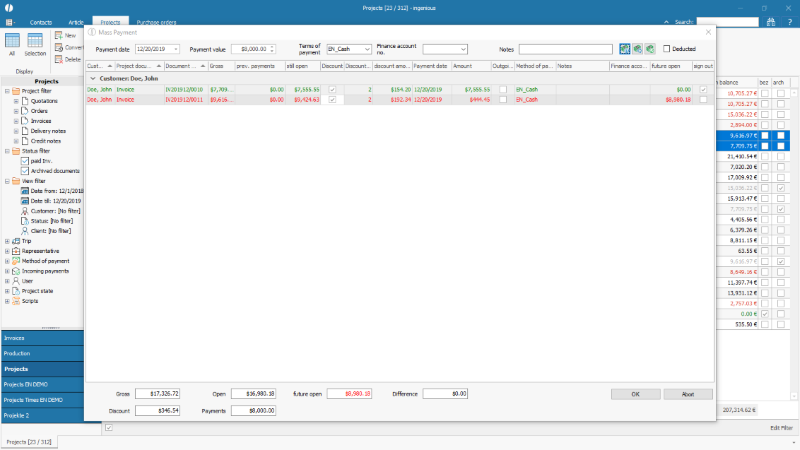The image size is (800, 450).
Task: Click the Status filter folder icon
Action: click(x=16, y=151)
